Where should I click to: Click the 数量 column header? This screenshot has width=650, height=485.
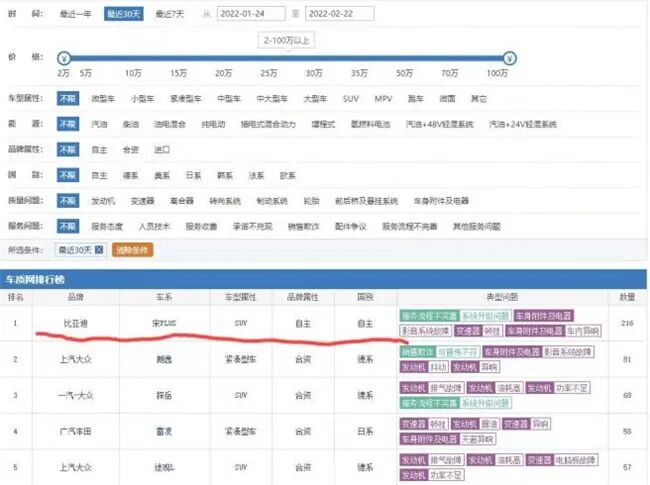click(627, 297)
